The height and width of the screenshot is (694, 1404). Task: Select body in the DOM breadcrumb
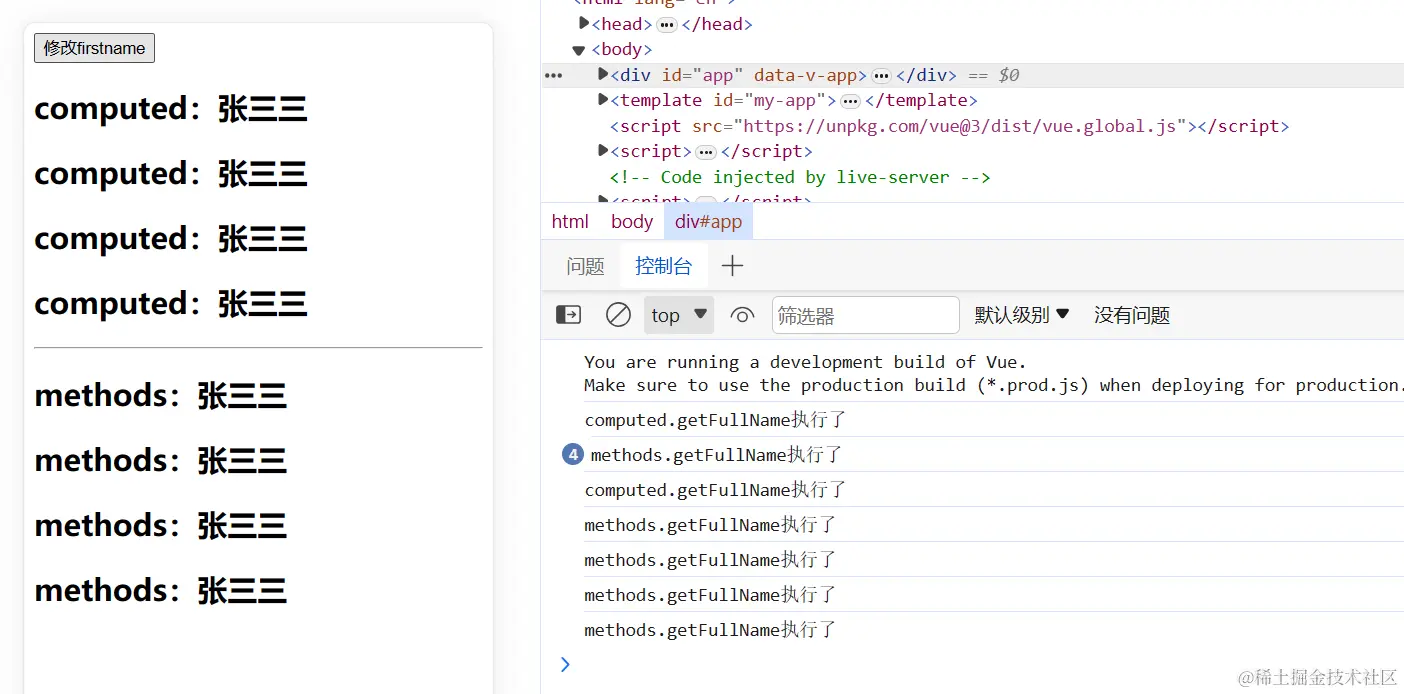coord(631,221)
